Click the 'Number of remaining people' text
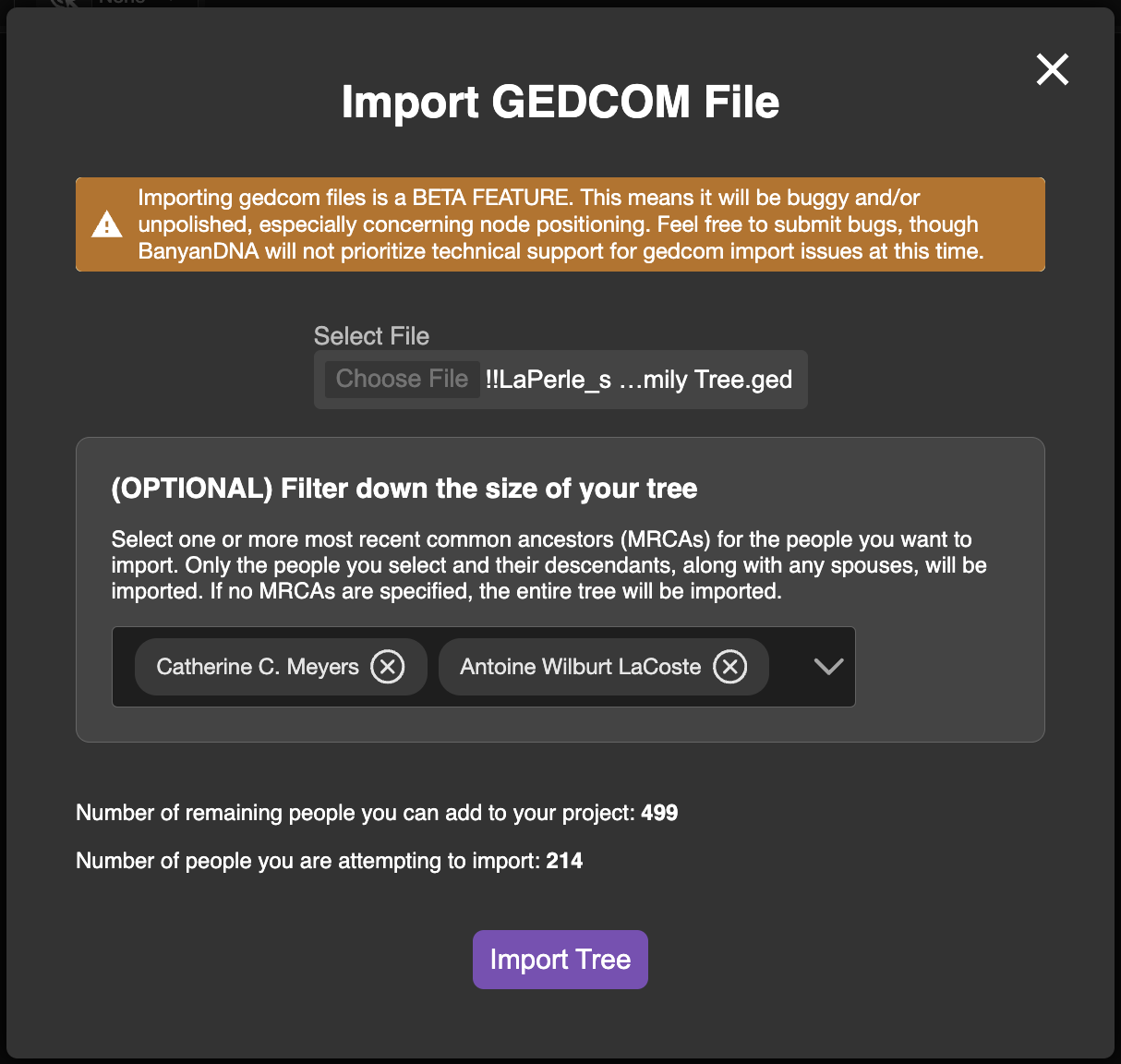The width and height of the screenshot is (1121, 1064). point(356,813)
